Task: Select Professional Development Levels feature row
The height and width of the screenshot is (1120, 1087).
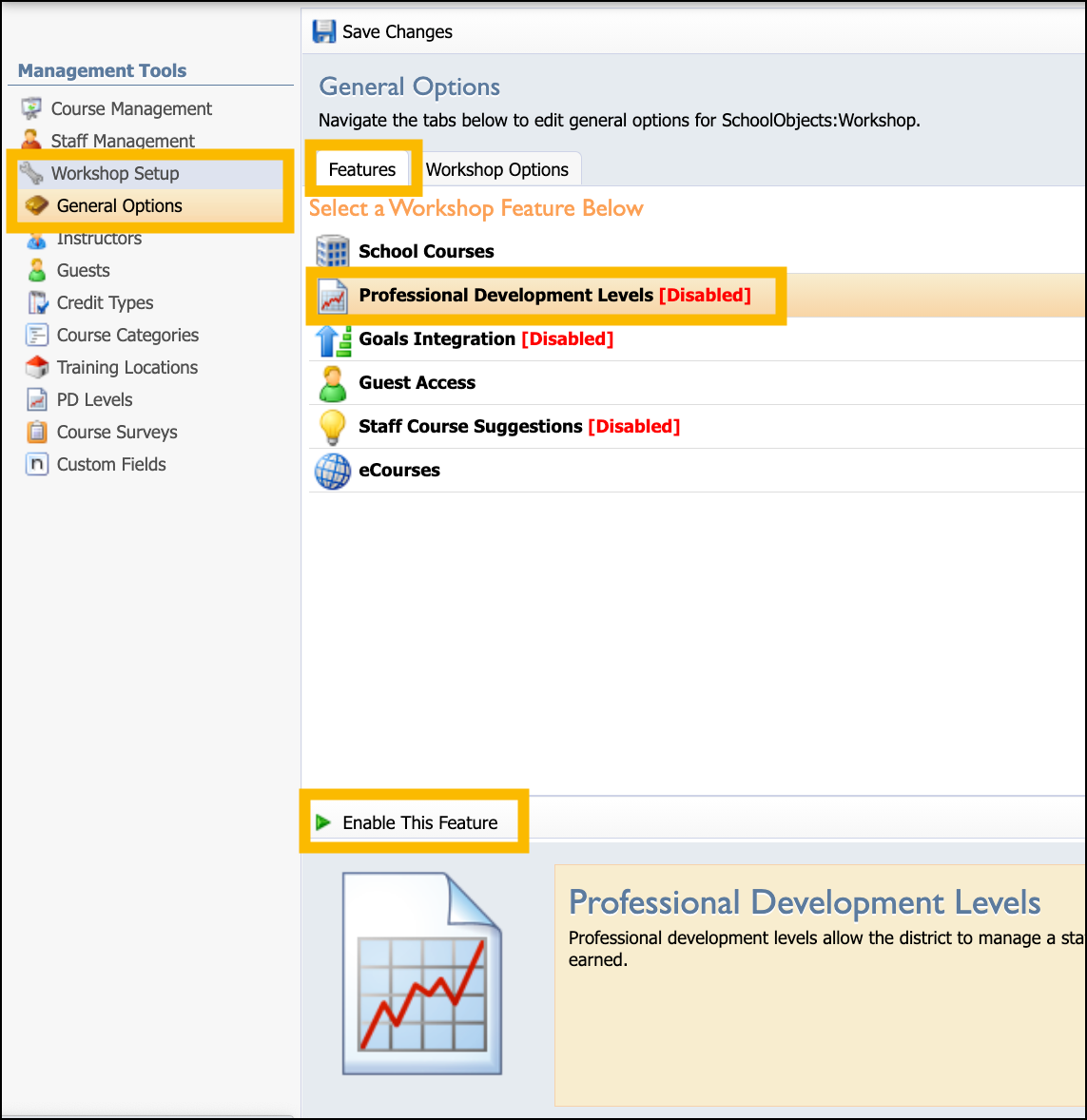Action: 697,296
